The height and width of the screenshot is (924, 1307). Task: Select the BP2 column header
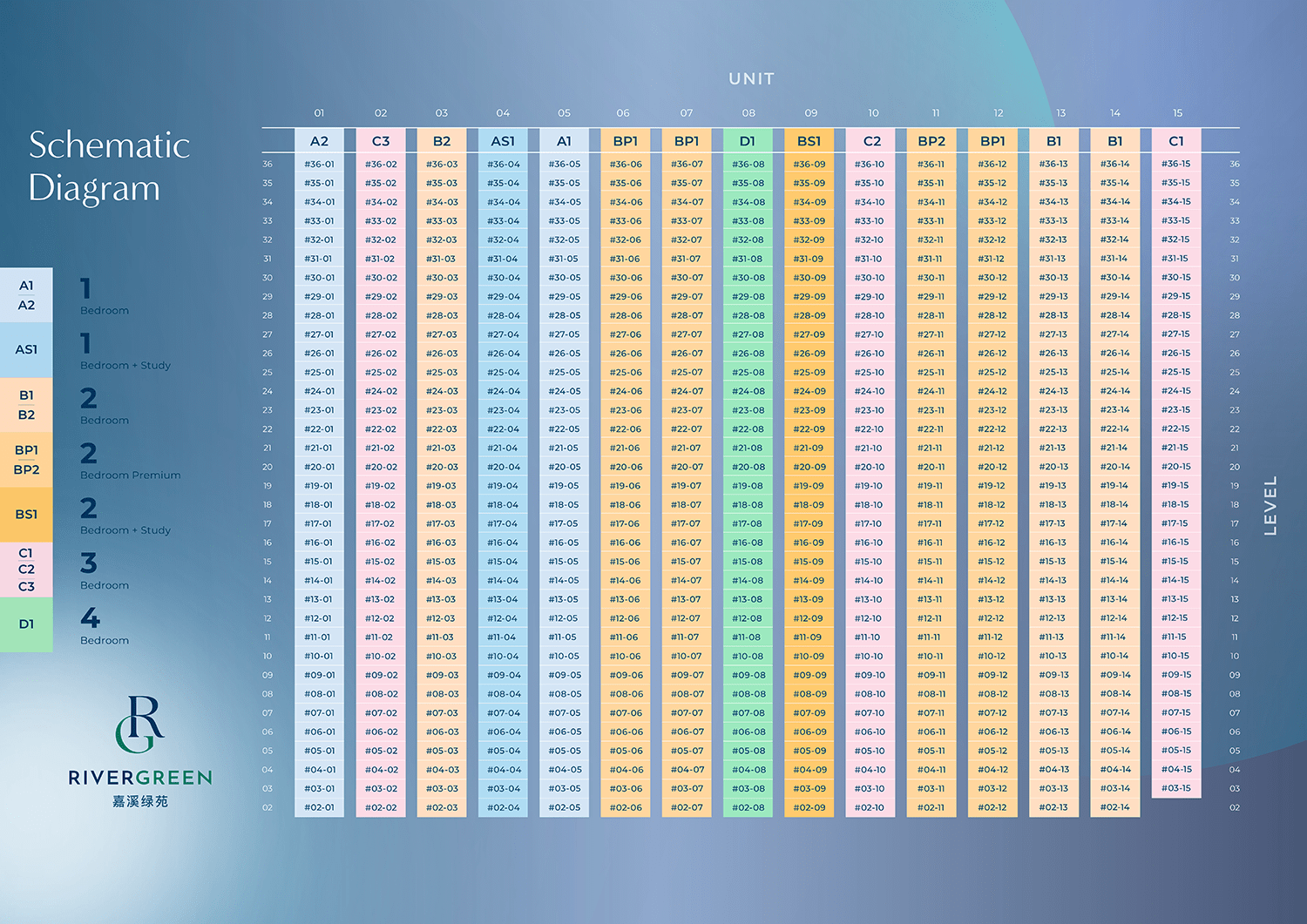931,141
